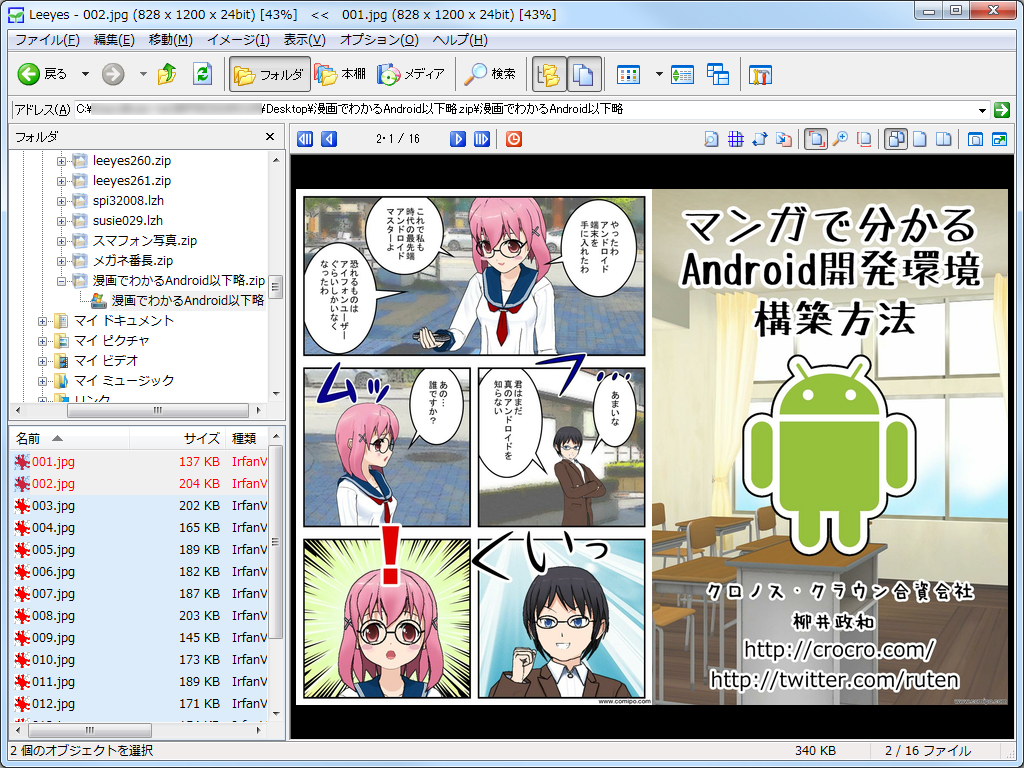Click the resize image icon

click(784, 139)
